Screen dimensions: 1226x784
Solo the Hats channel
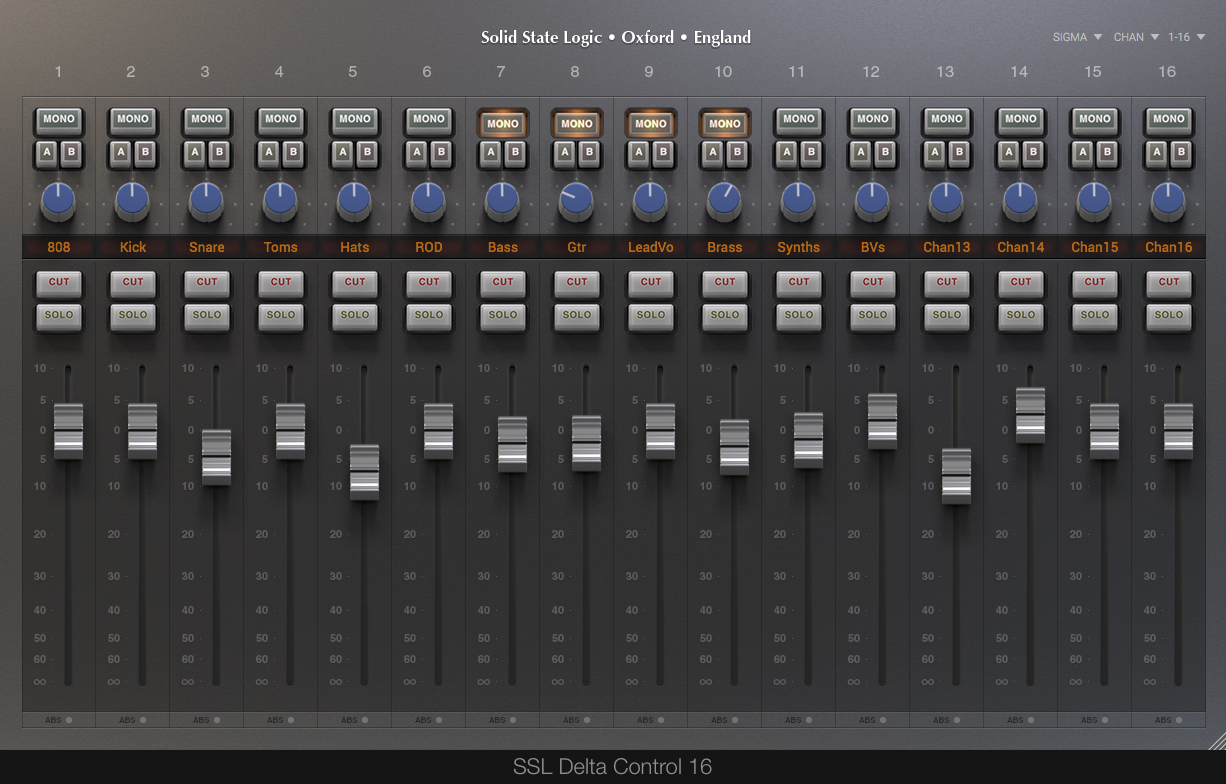point(355,315)
